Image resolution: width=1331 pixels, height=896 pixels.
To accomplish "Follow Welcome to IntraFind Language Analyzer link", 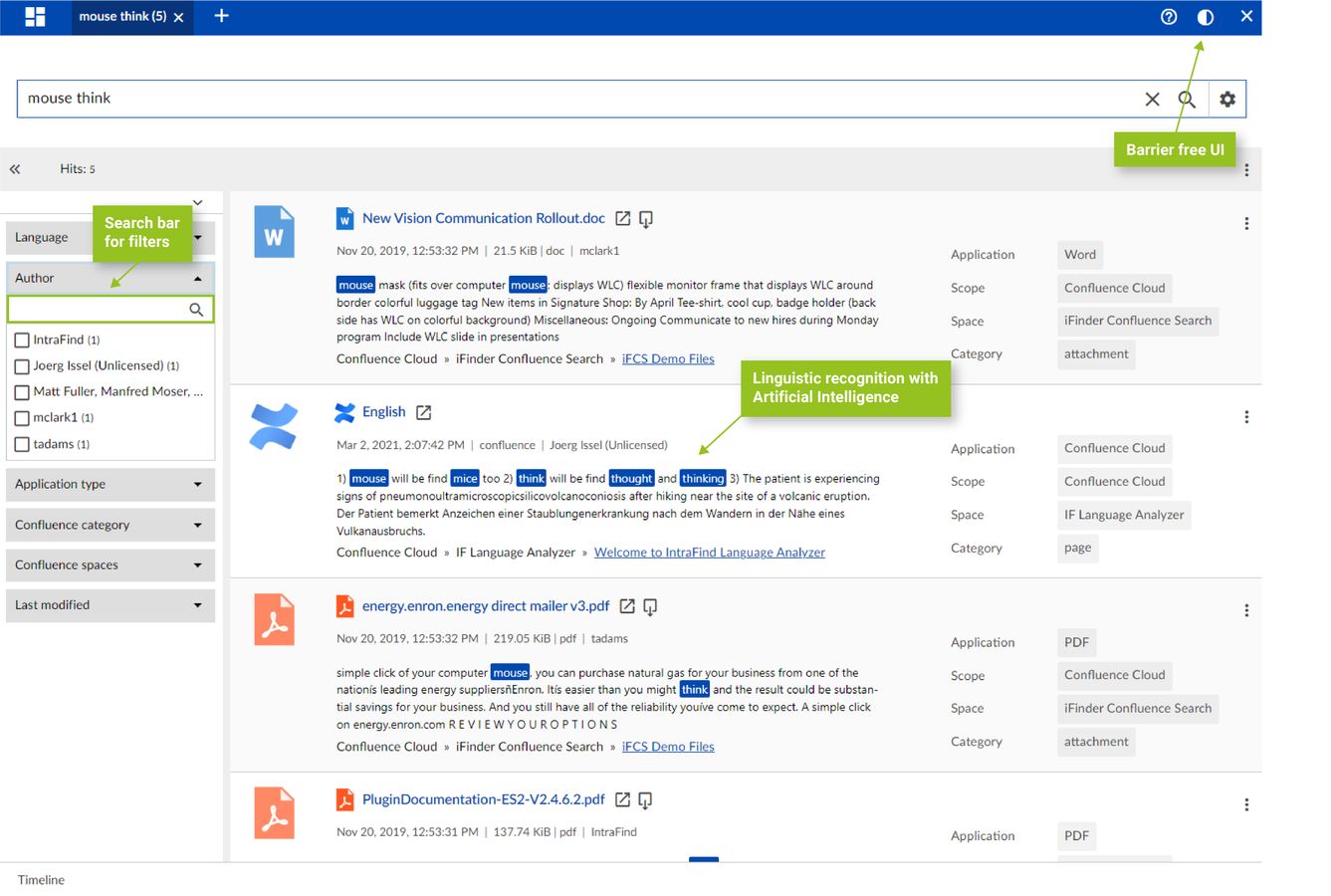I will click(710, 553).
